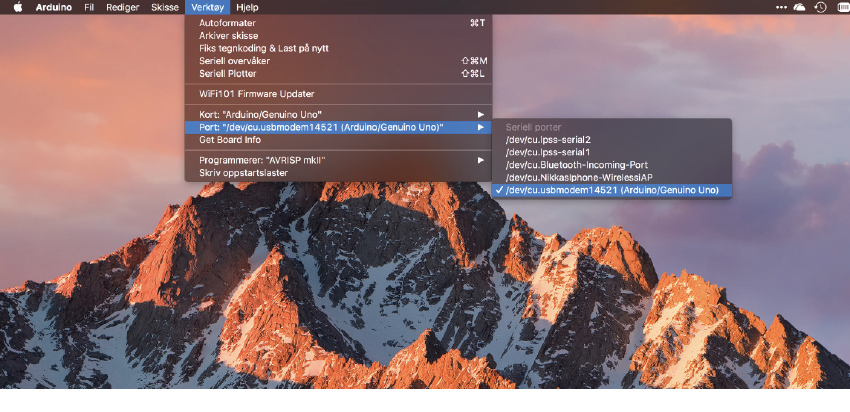The height and width of the screenshot is (412, 850).
Task: Open Time Machine clock icon
Action: [821, 7]
